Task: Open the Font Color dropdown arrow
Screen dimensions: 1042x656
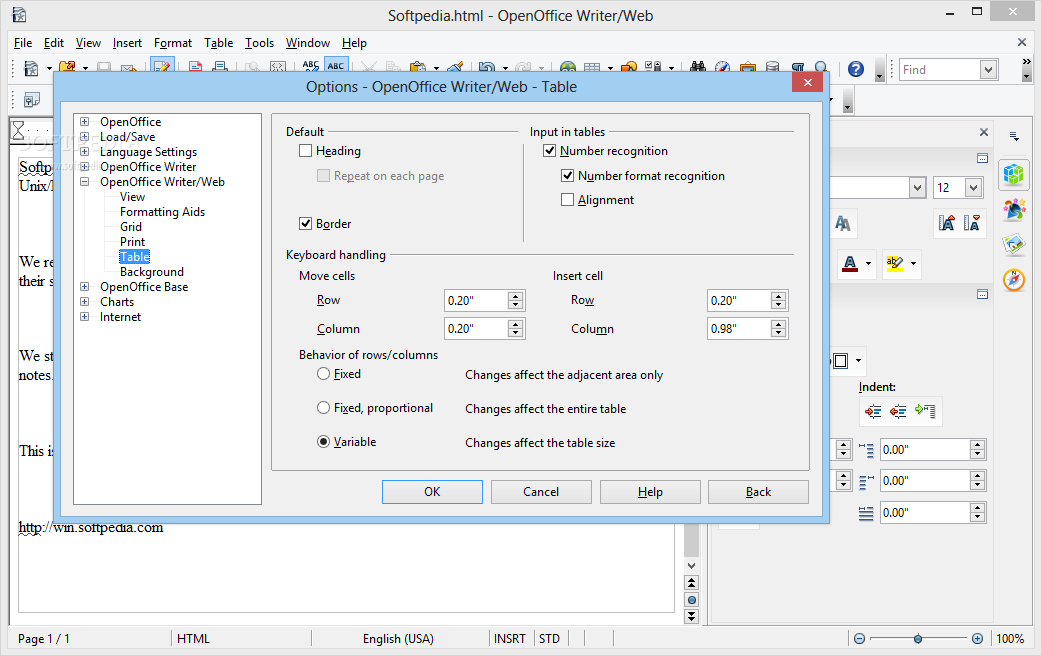Action: pyautogui.click(x=868, y=264)
